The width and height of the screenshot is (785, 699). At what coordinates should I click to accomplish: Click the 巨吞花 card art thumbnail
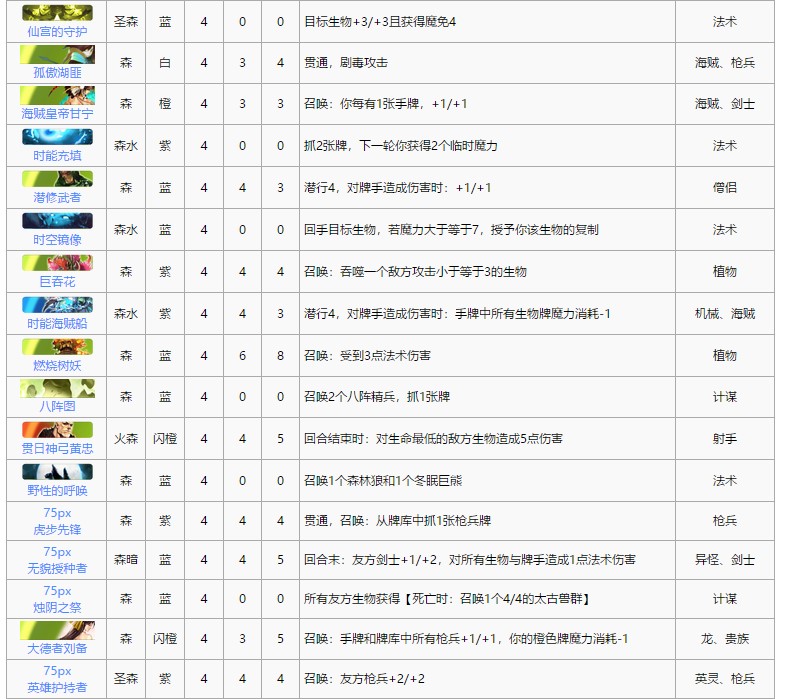(x=57, y=263)
